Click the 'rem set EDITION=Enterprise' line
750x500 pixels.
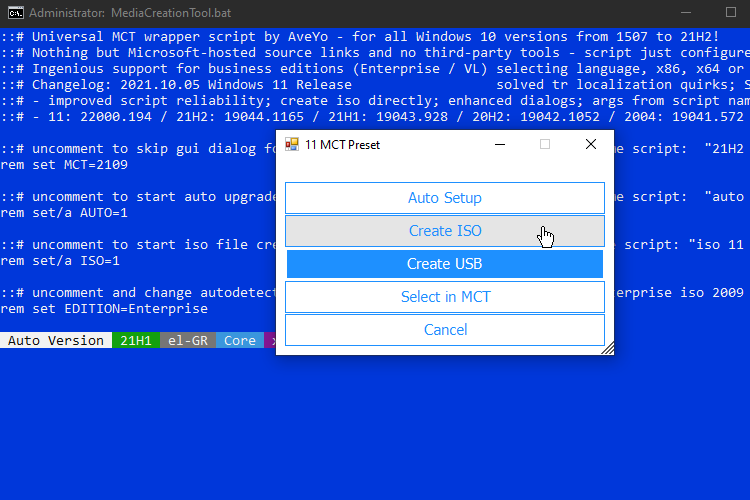point(104,309)
